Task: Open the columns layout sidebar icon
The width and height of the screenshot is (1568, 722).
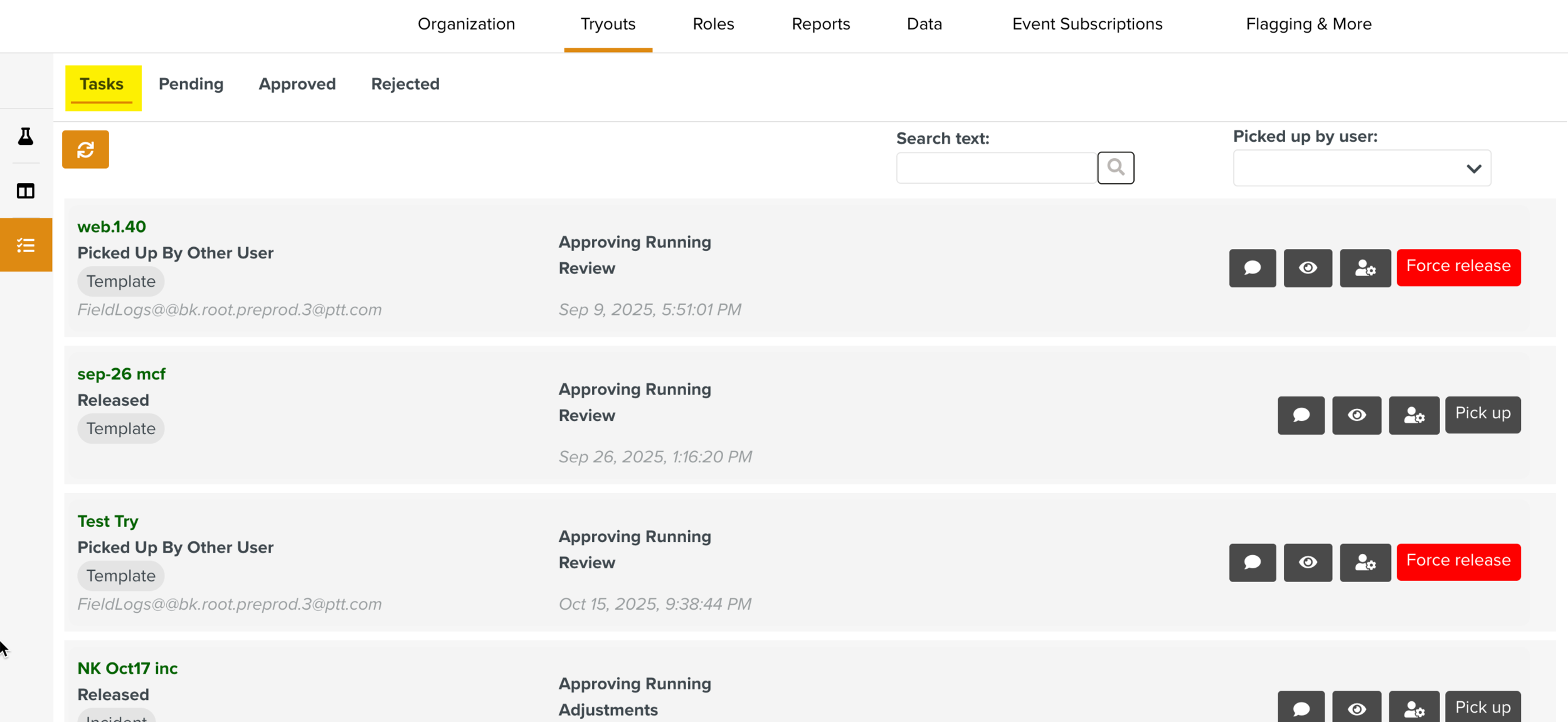Action: pyautogui.click(x=26, y=191)
